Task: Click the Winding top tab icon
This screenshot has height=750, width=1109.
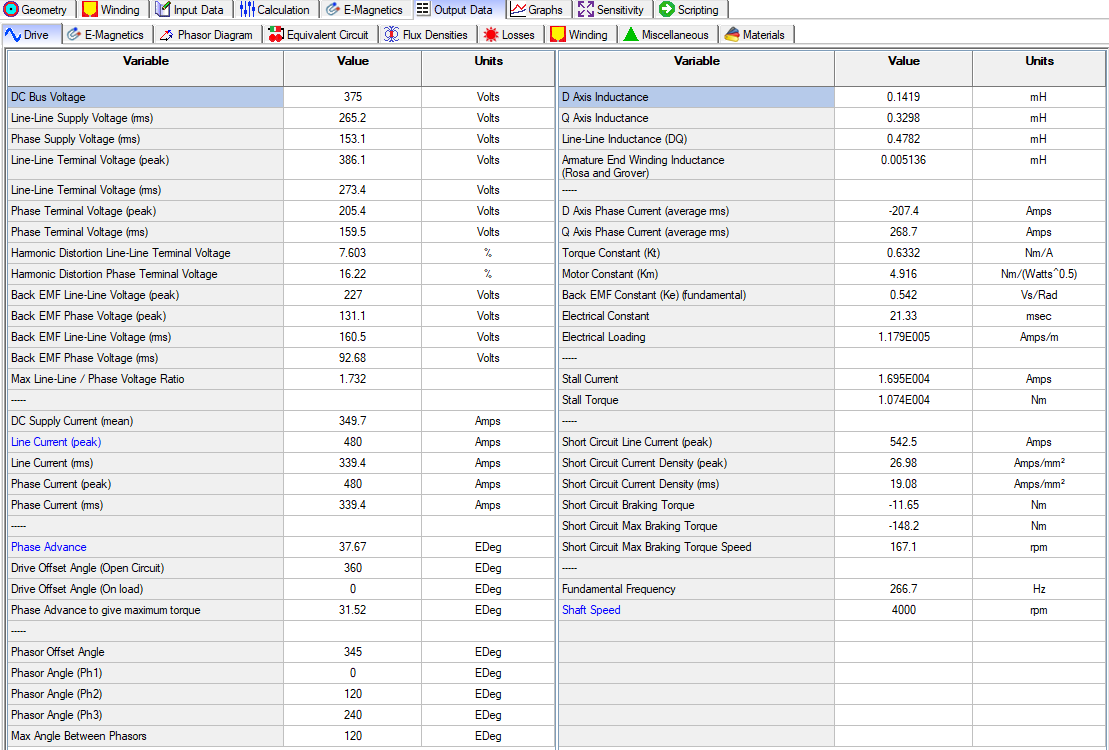Action: pos(89,10)
